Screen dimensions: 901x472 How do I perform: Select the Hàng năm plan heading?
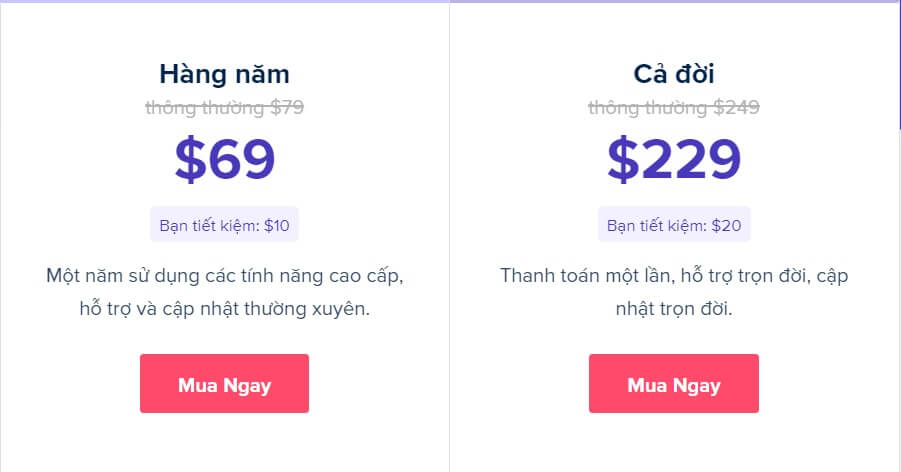coord(224,74)
